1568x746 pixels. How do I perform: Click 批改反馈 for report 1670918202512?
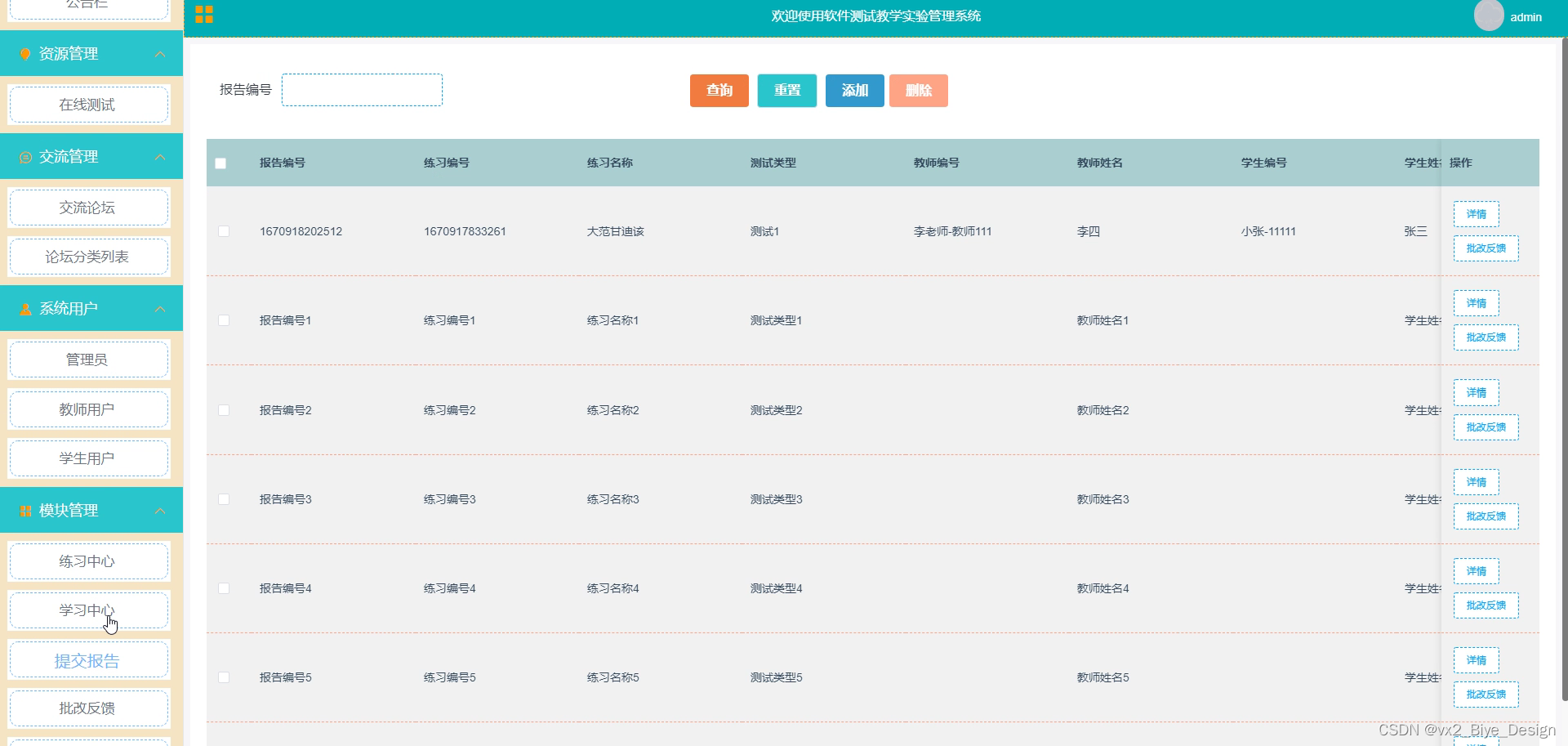click(1486, 248)
